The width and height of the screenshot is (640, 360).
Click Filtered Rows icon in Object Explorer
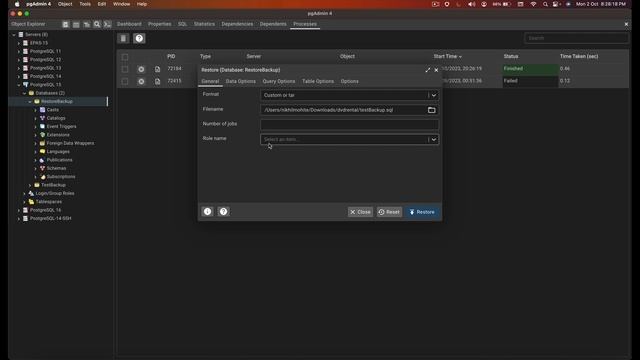(87, 24)
